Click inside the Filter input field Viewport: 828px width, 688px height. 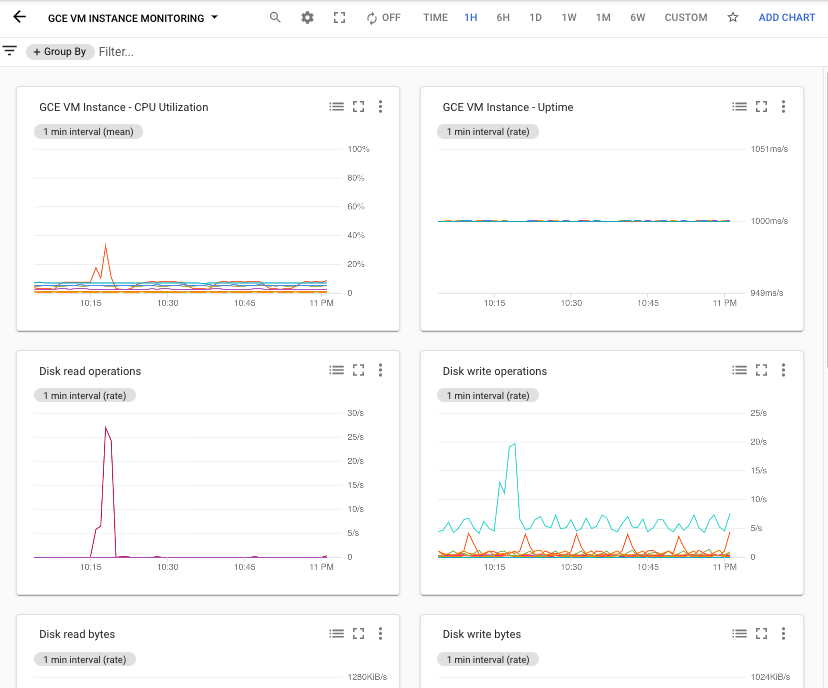[130, 50]
